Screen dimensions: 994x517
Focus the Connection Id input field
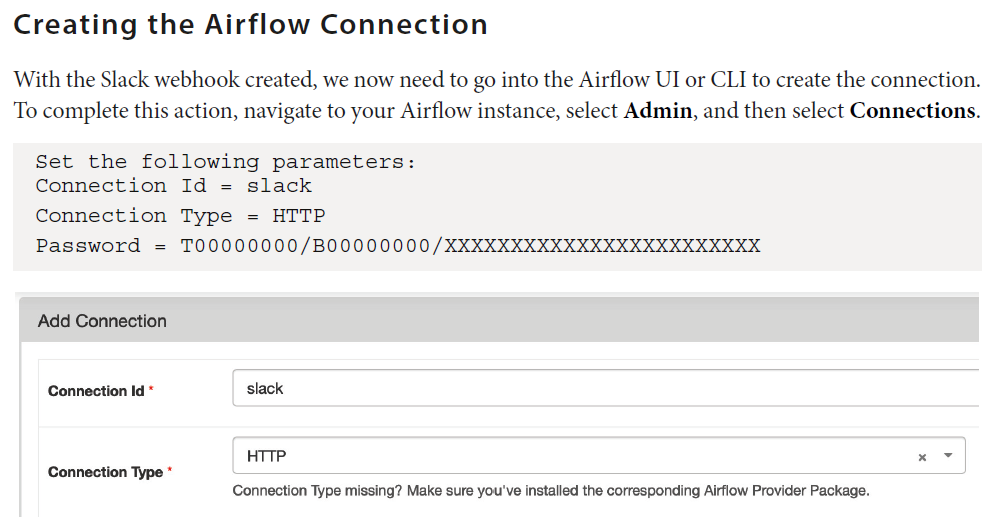click(600, 389)
